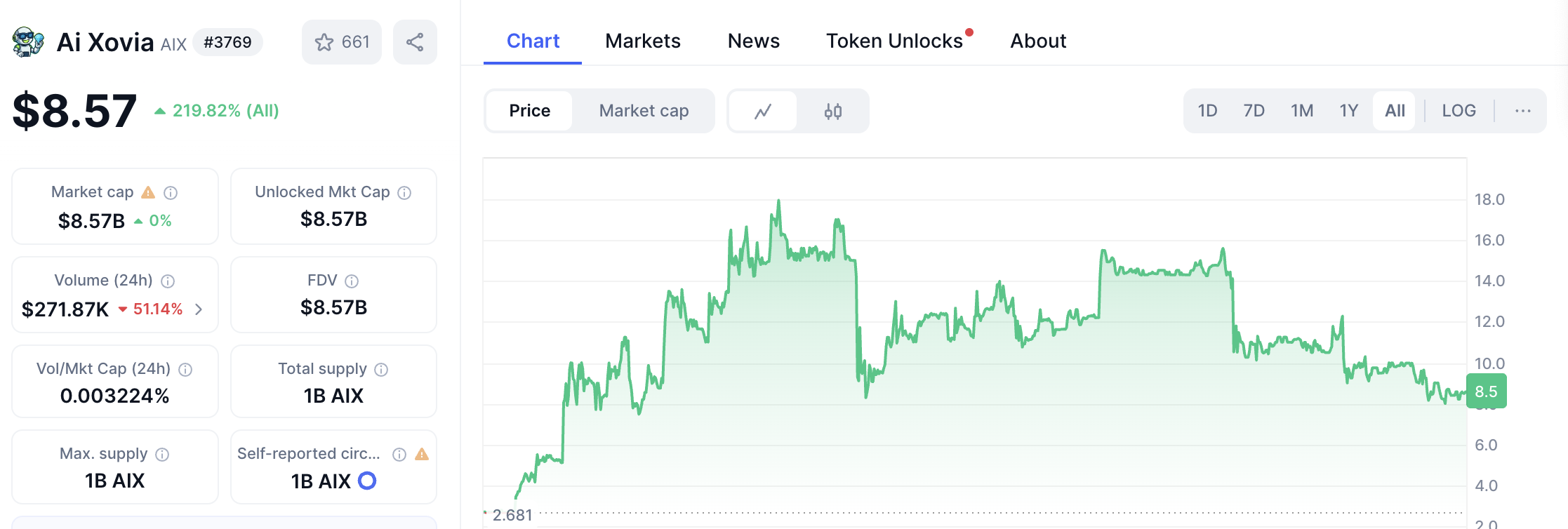Open the Markets tab
Image resolution: width=1568 pixels, height=529 pixels.
pos(643,41)
